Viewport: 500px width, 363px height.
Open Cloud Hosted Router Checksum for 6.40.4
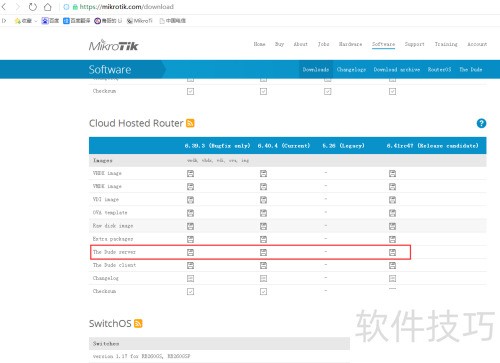[263, 292]
